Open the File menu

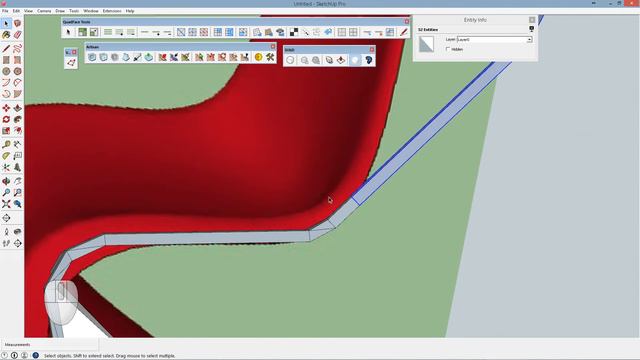(5, 11)
